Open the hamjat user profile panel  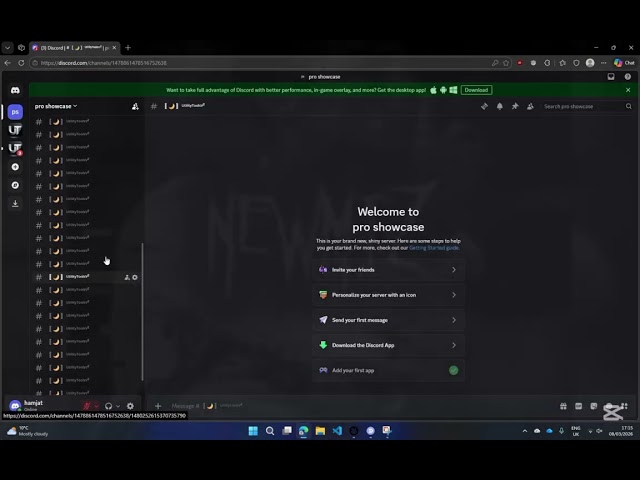41,405
